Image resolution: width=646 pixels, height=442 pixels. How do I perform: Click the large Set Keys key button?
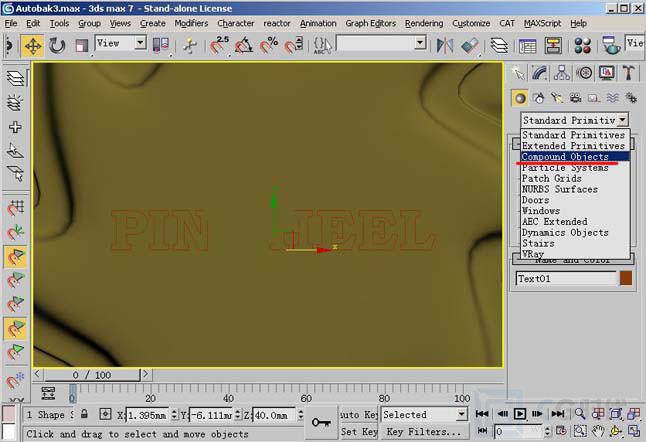pyautogui.click(x=321, y=422)
